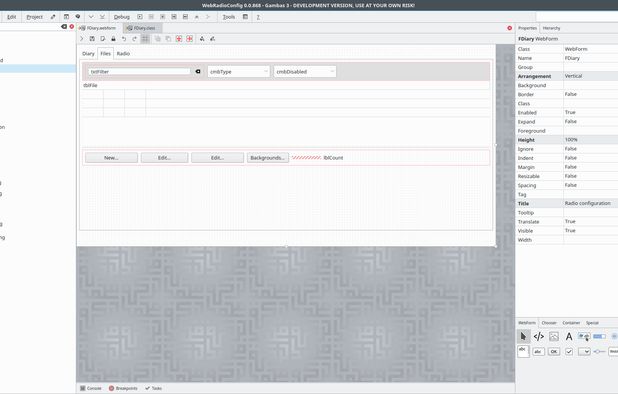Click the lock icon in form editor toolbar

coord(113,39)
